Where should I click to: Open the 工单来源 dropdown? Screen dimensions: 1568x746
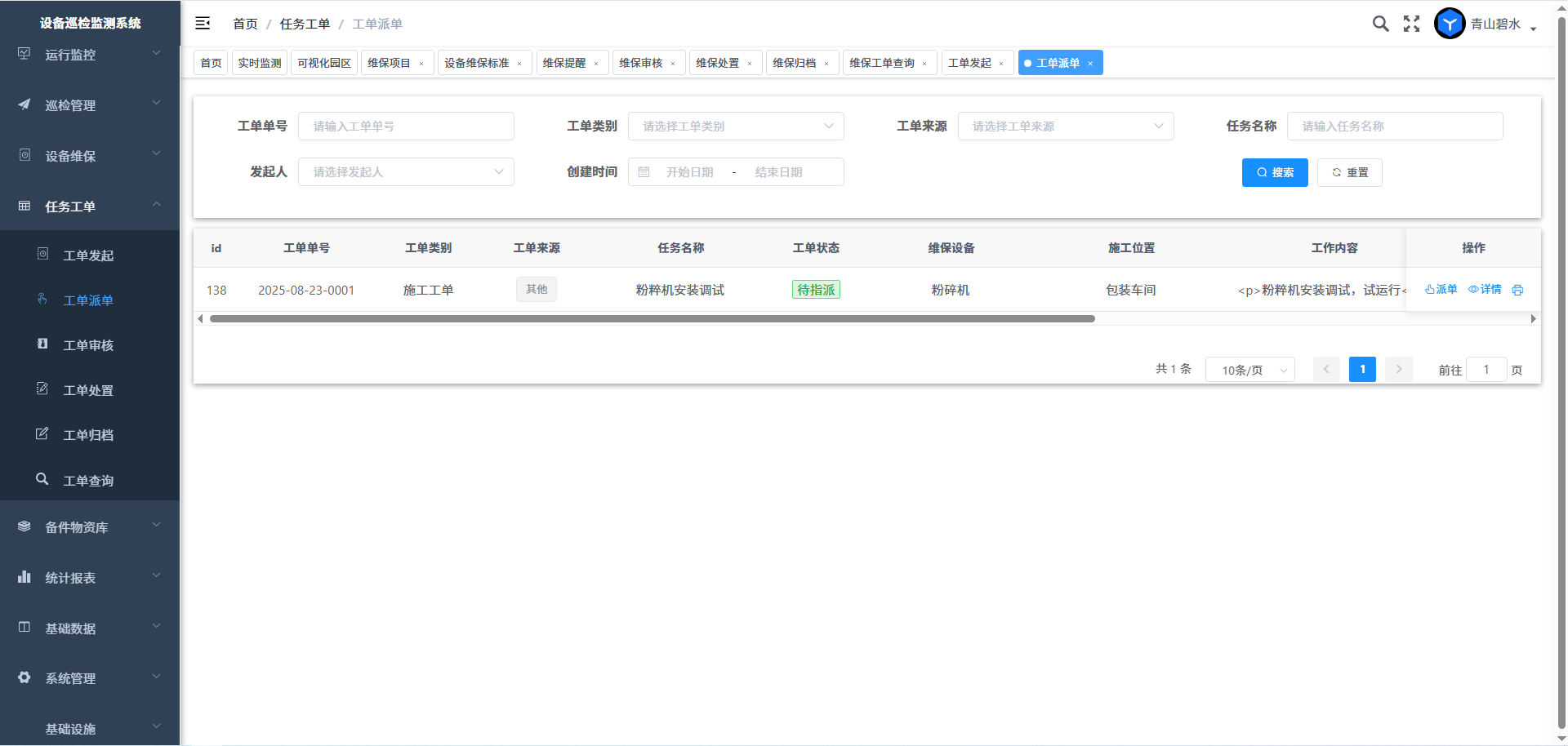1065,127
